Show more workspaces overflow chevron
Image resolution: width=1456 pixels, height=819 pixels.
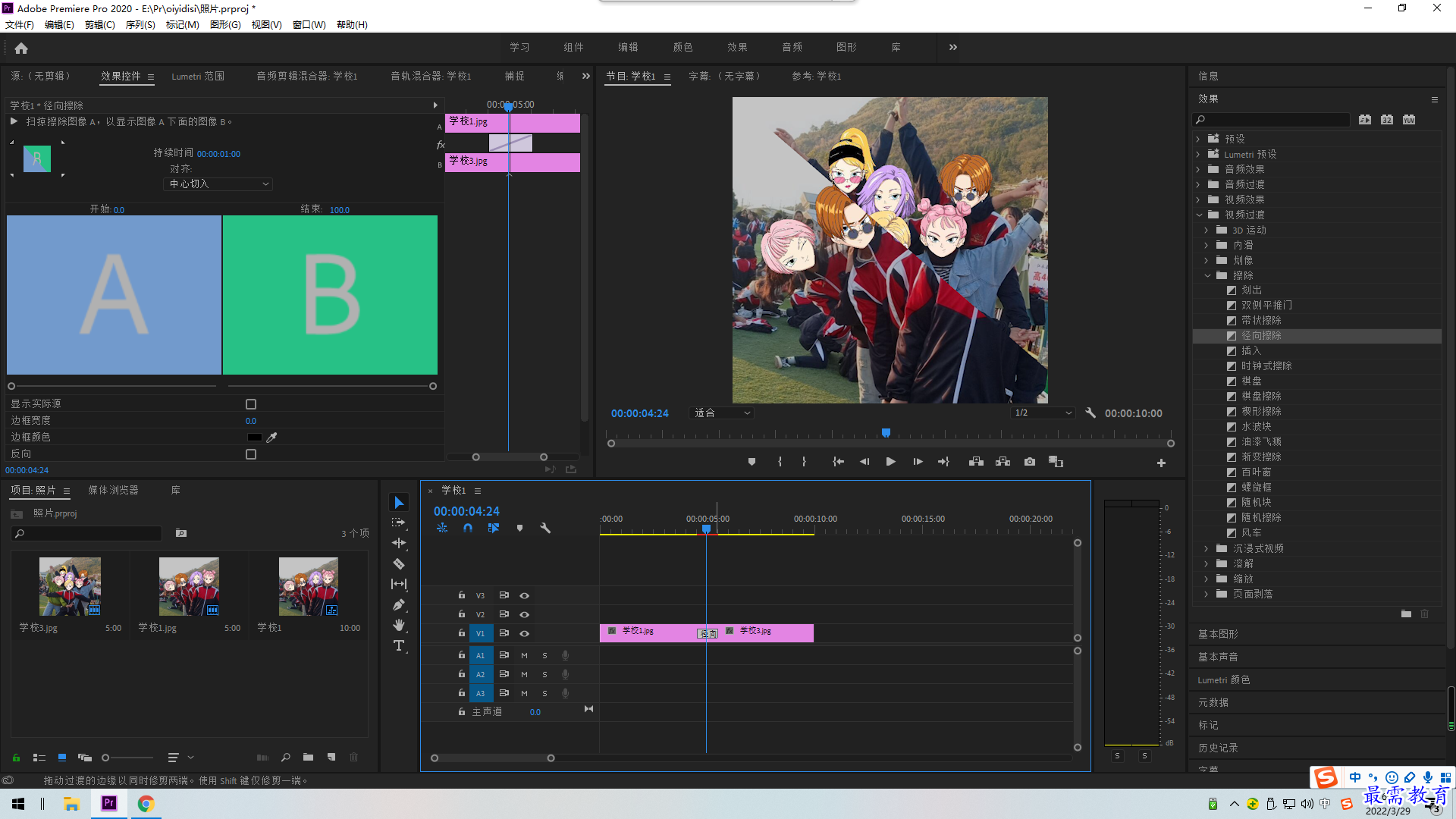click(x=952, y=47)
